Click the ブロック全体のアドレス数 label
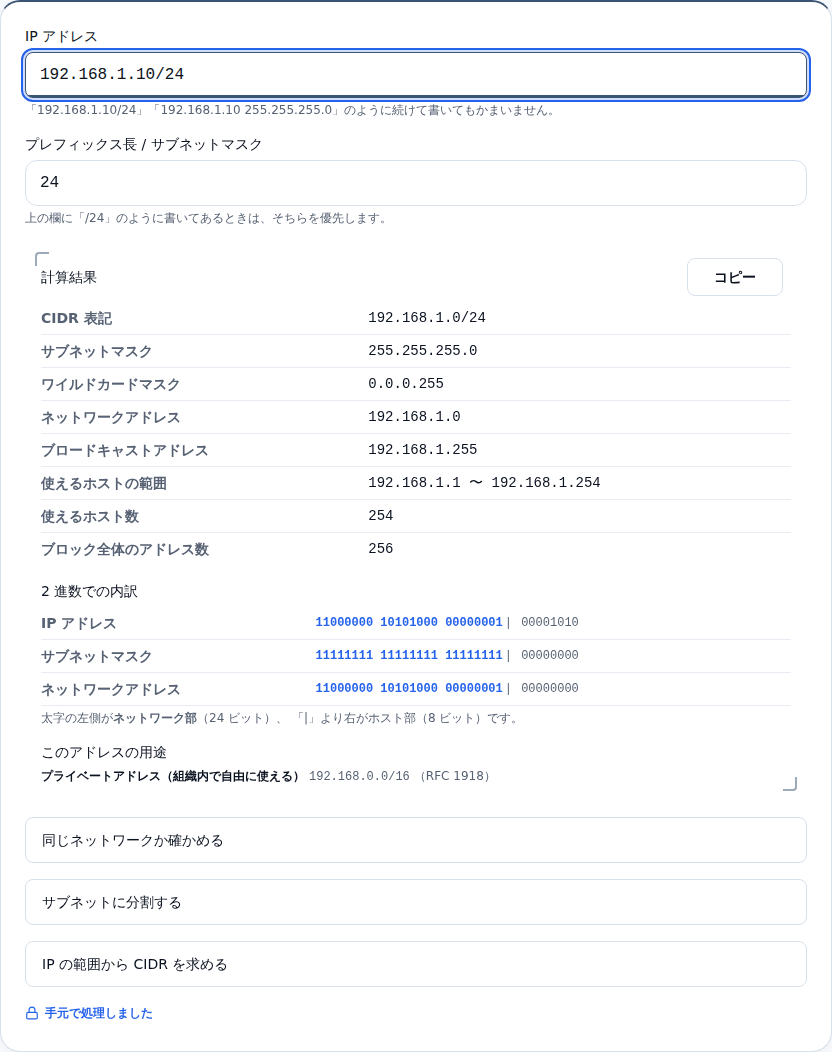The height and width of the screenshot is (1052, 832). 125,549
